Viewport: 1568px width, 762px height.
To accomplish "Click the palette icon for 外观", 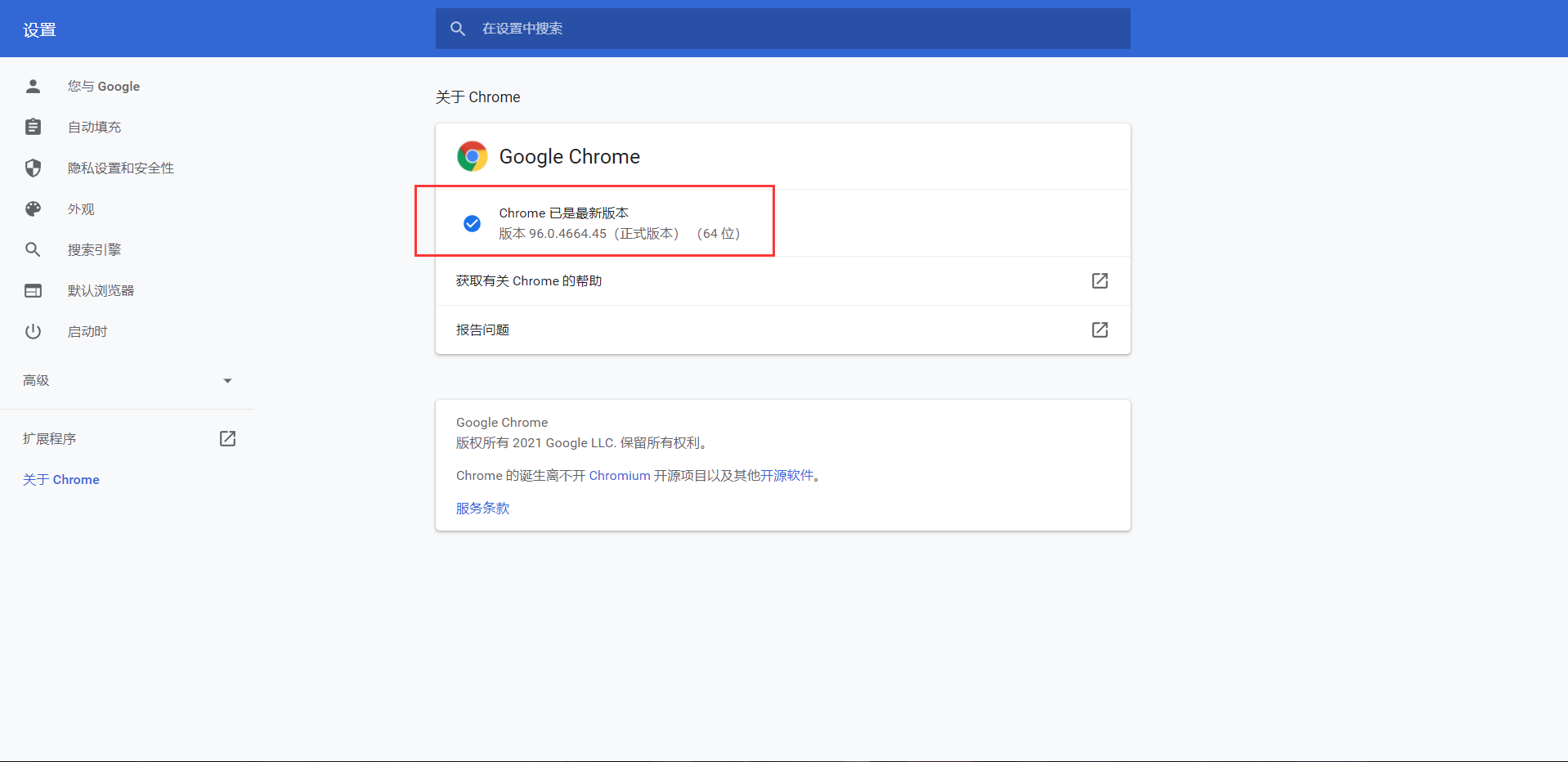I will pyautogui.click(x=33, y=208).
